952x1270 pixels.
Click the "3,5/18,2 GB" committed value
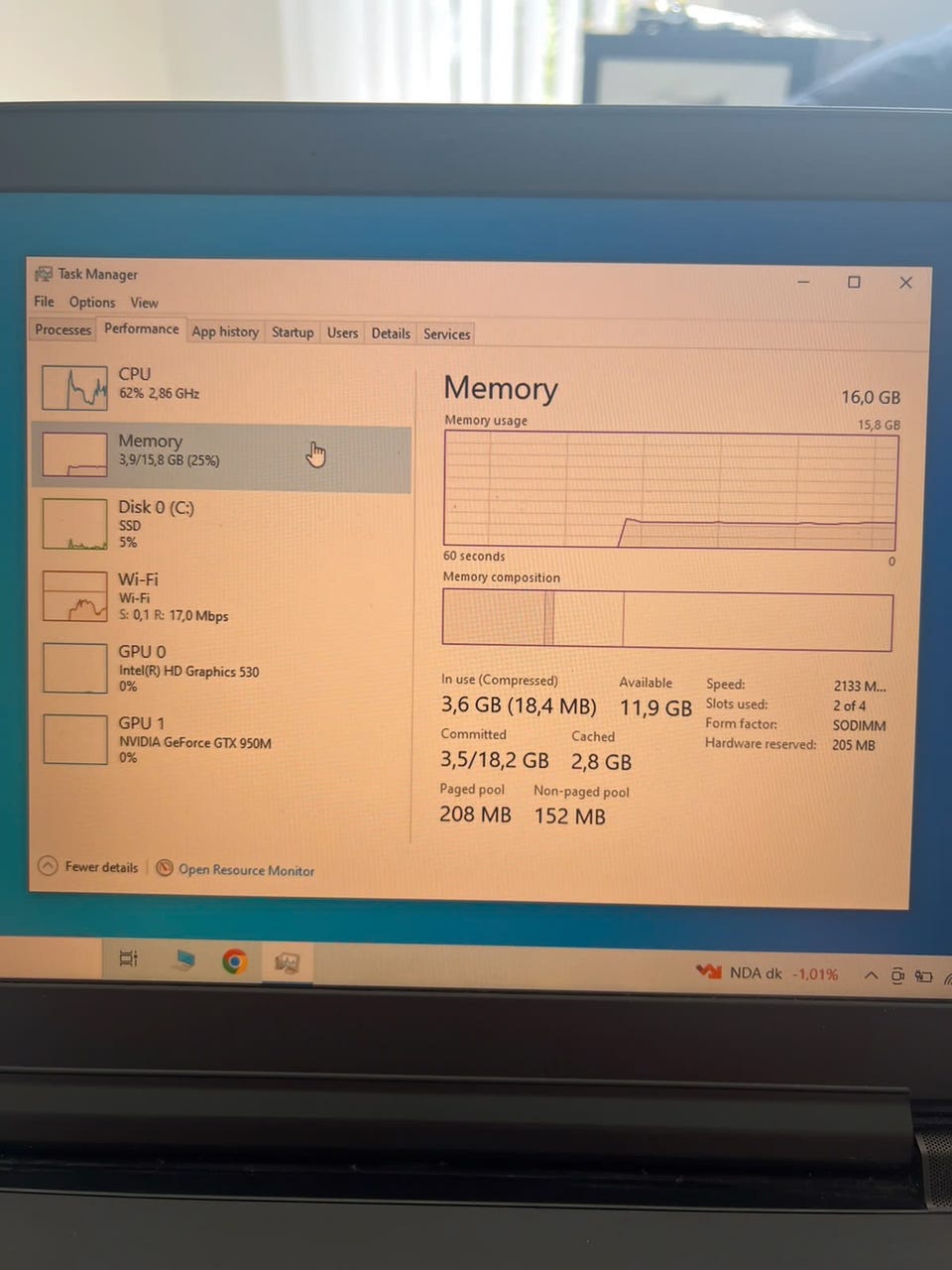coord(494,760)
